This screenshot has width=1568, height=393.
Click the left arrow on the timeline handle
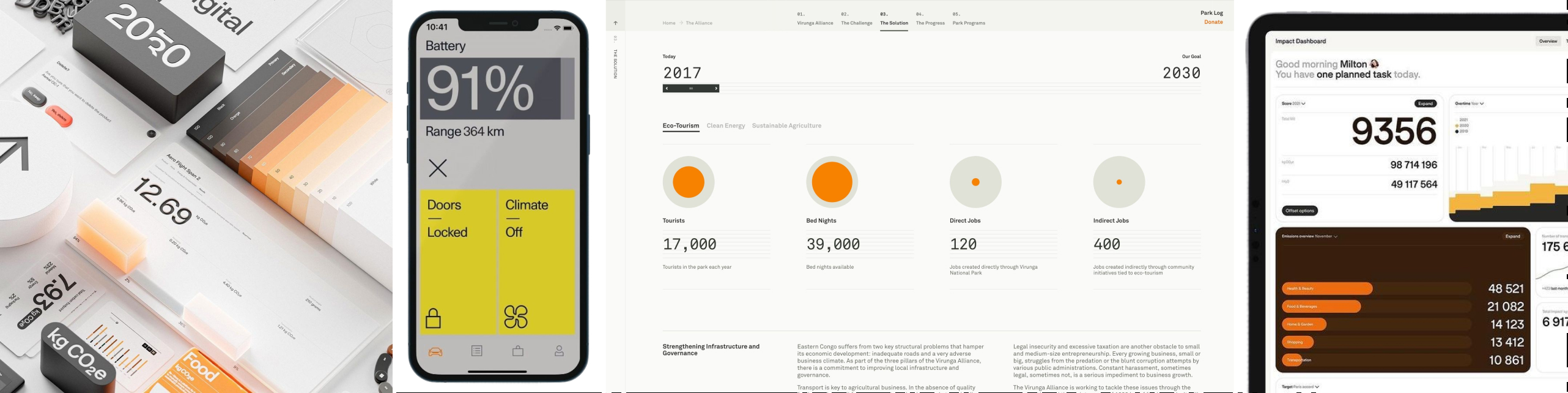click(667, 89)
